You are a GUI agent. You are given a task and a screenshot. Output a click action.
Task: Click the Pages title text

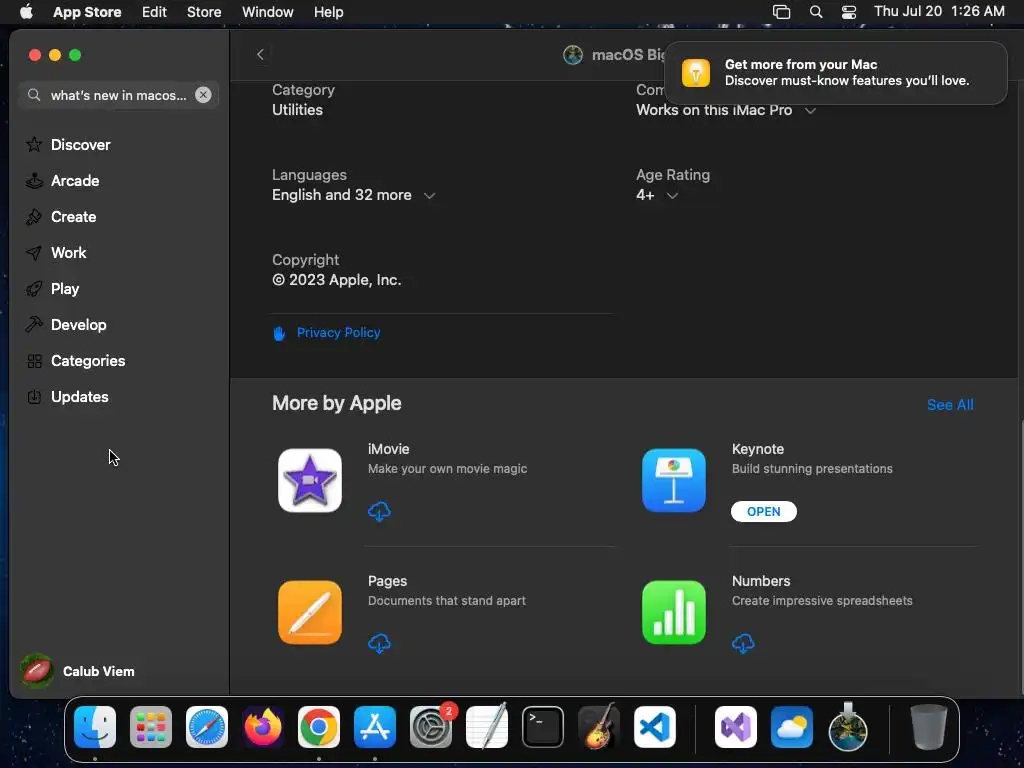tap(387, 581)
